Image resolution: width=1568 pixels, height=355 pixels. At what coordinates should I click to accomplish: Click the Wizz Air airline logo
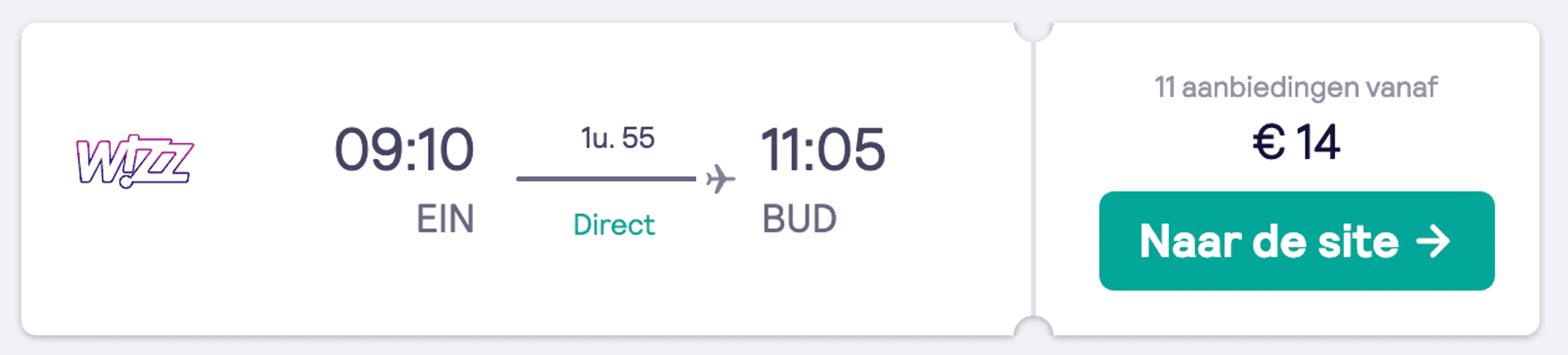(134, 161)
